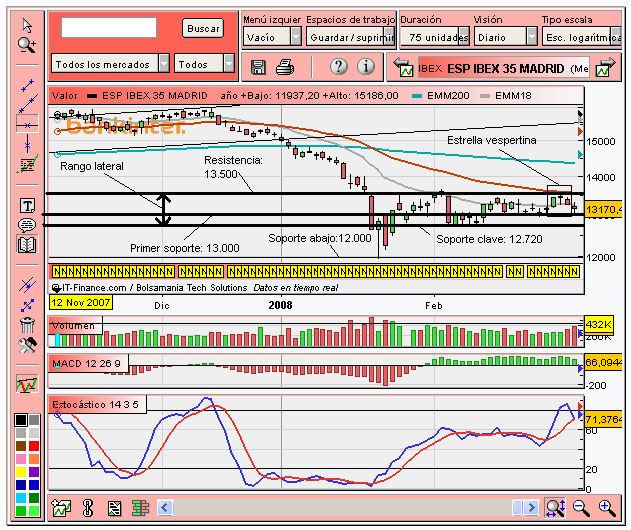The width and height of the screenshot is (631, 530).
Task: Pick the orange color swatch
Action: click(34, 459)
